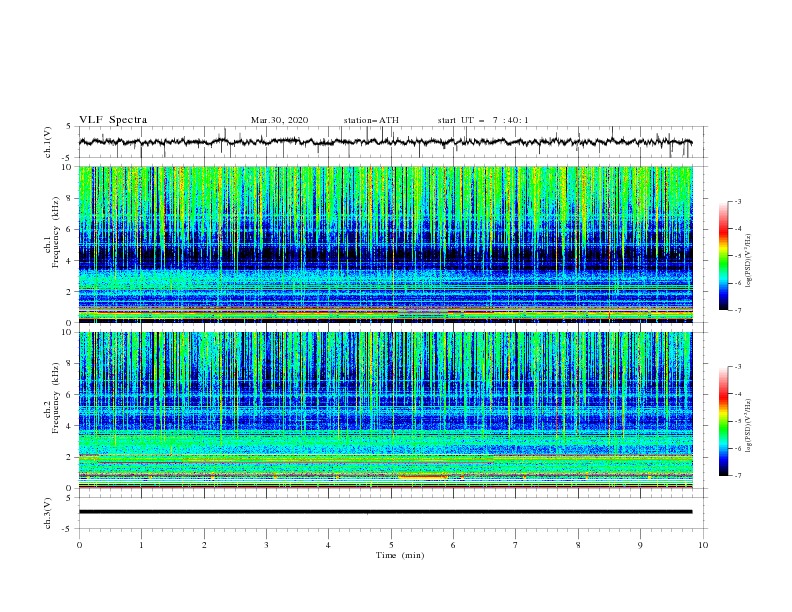
Task: Click the "ch.1(V)" waveform axis label
Action: pos(48,142)
